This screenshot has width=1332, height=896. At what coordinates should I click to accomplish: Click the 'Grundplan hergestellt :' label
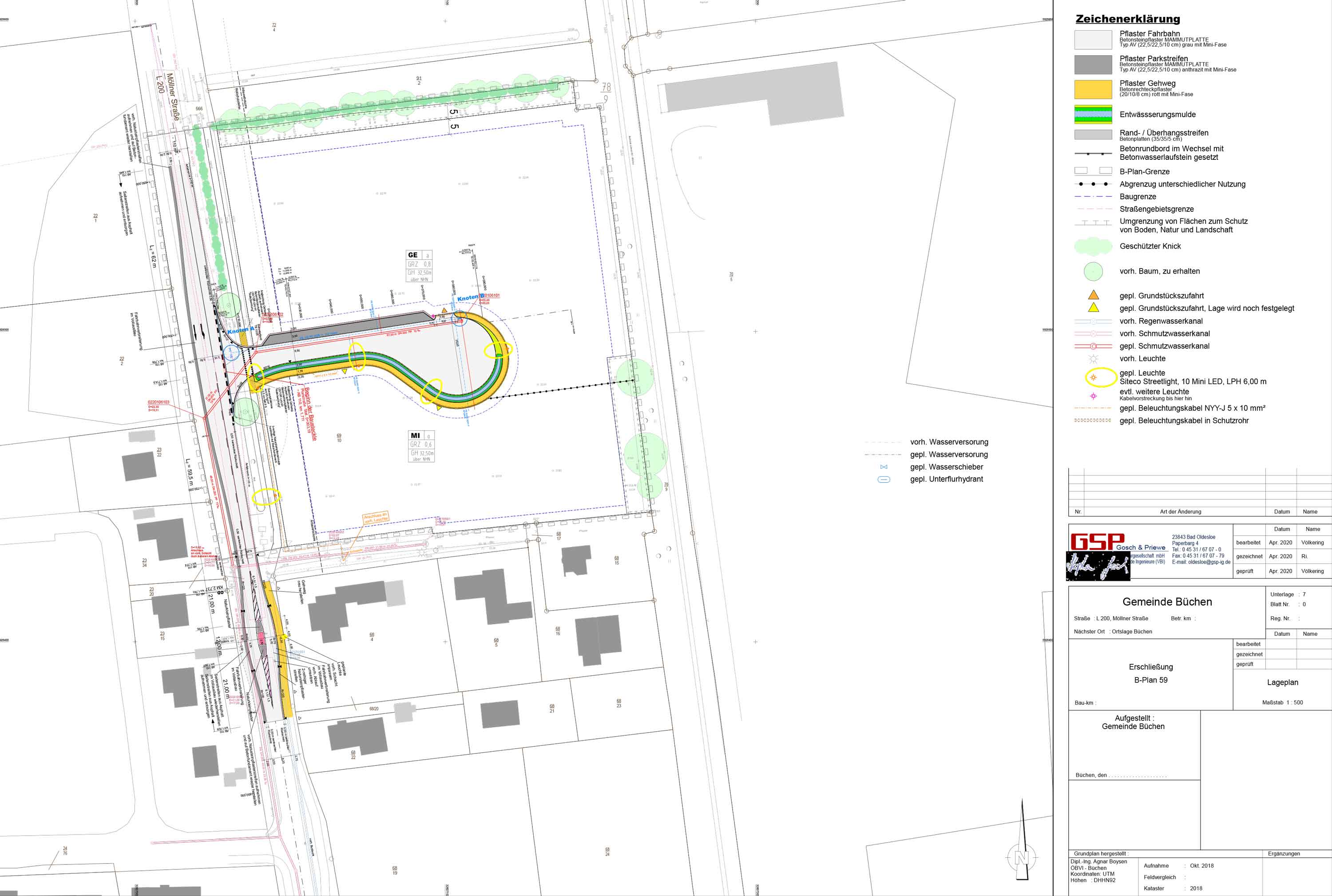pyautogui.click(x=1101, y=854)
